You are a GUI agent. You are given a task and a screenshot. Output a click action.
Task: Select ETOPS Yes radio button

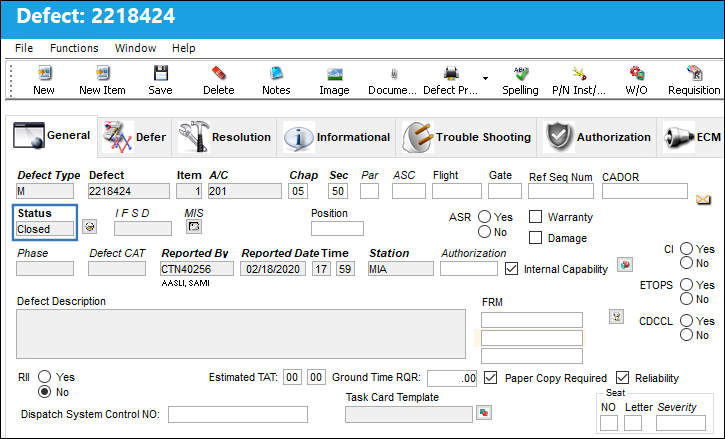click(686, 284)
